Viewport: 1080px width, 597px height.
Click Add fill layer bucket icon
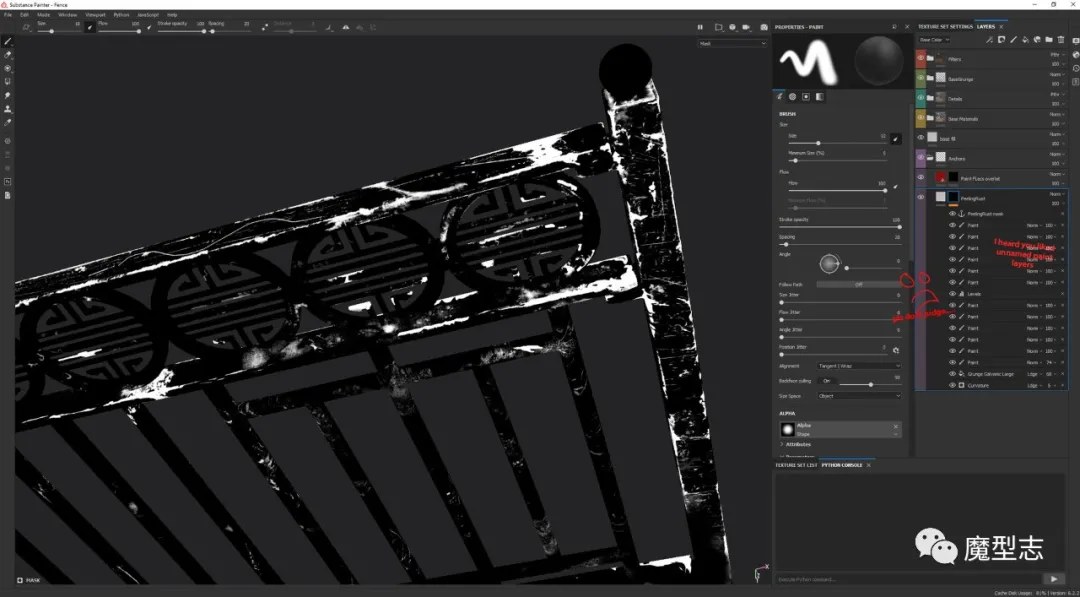click(x=1026, y=40)
